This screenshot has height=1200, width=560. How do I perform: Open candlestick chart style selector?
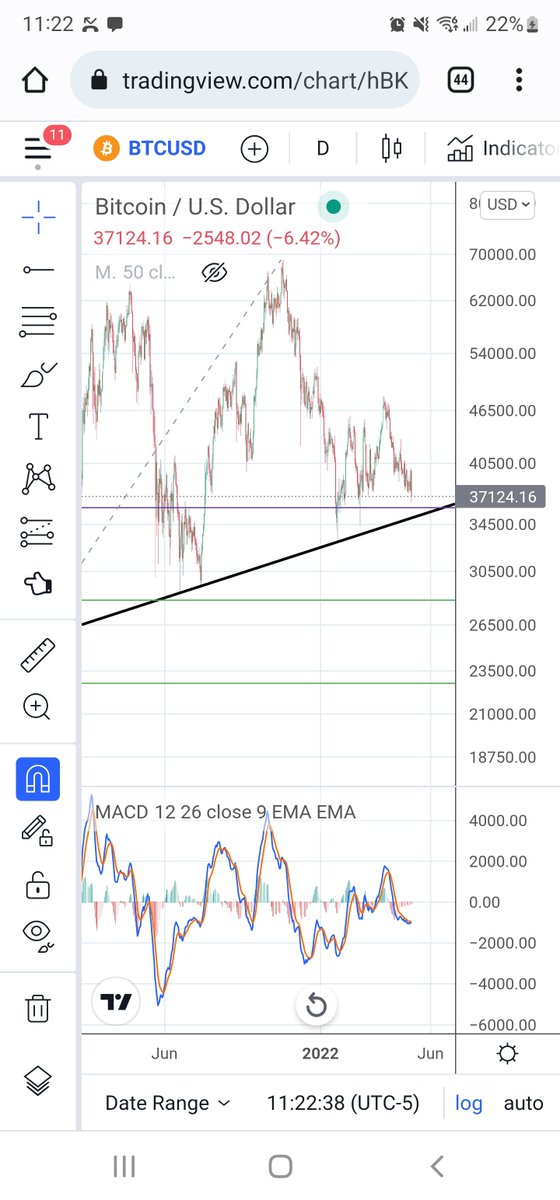pos(391,149)
